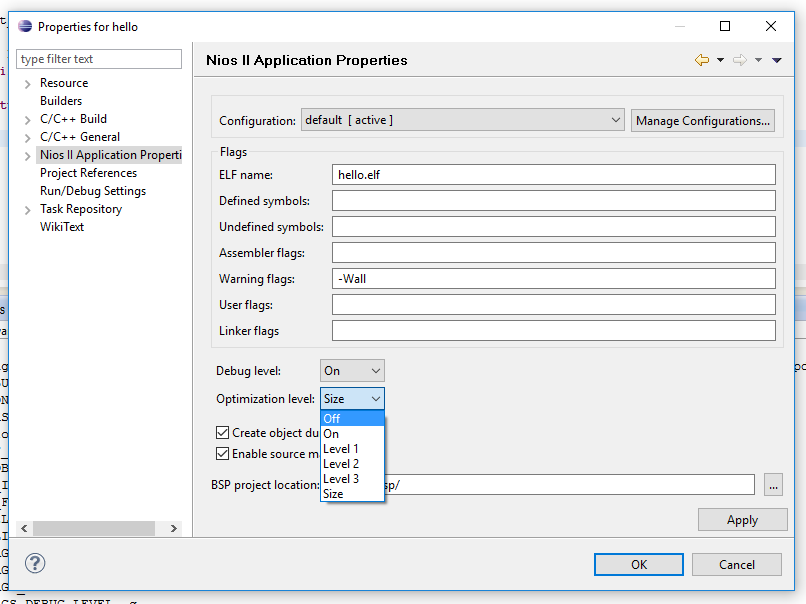Select Level 3 optimization option
Screen dimensions: 806x604
point(341,479)
